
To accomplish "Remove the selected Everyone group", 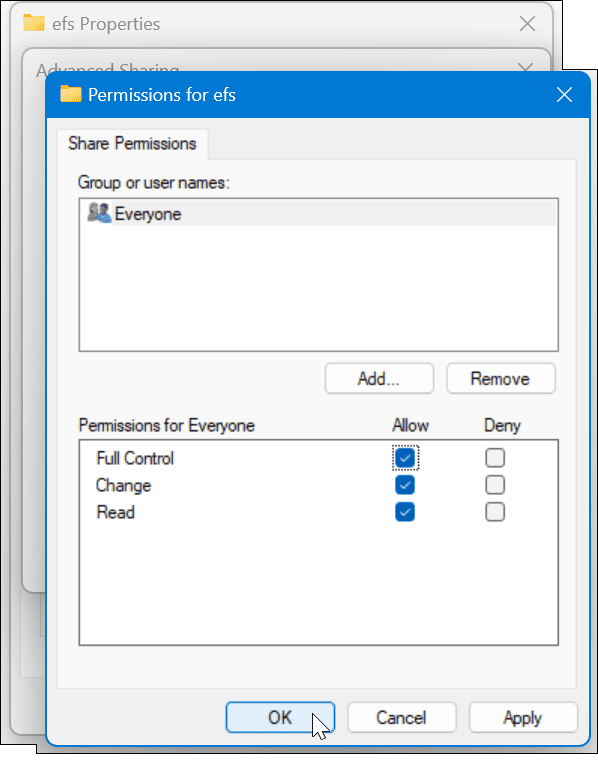I will tap(500, 379).
